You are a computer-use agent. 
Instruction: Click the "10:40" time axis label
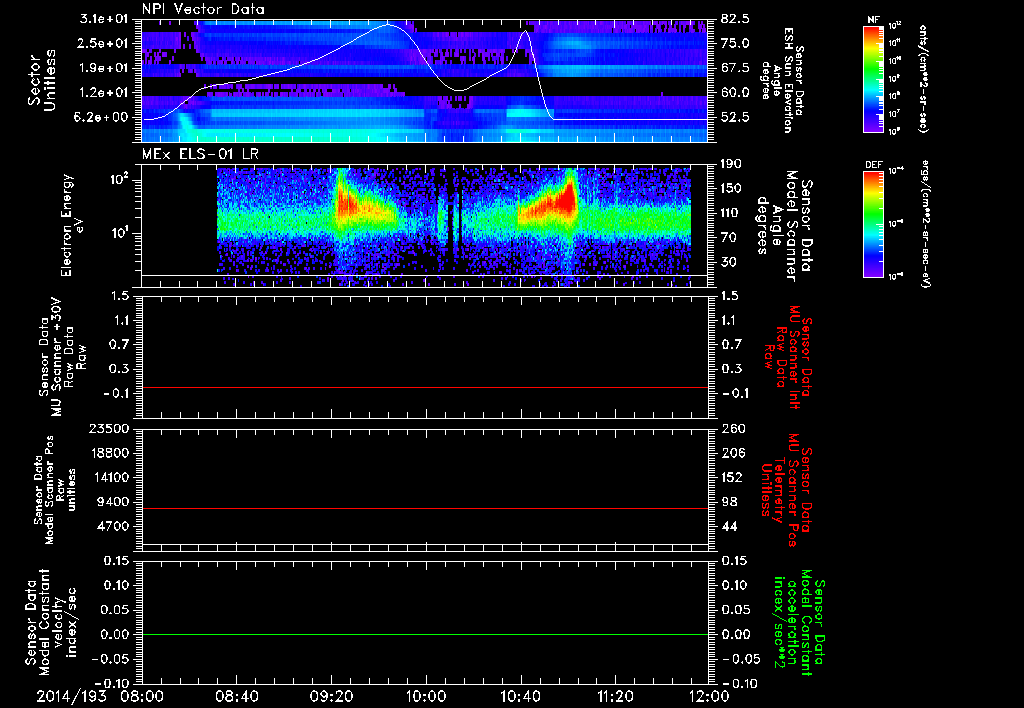click(520, 696)
